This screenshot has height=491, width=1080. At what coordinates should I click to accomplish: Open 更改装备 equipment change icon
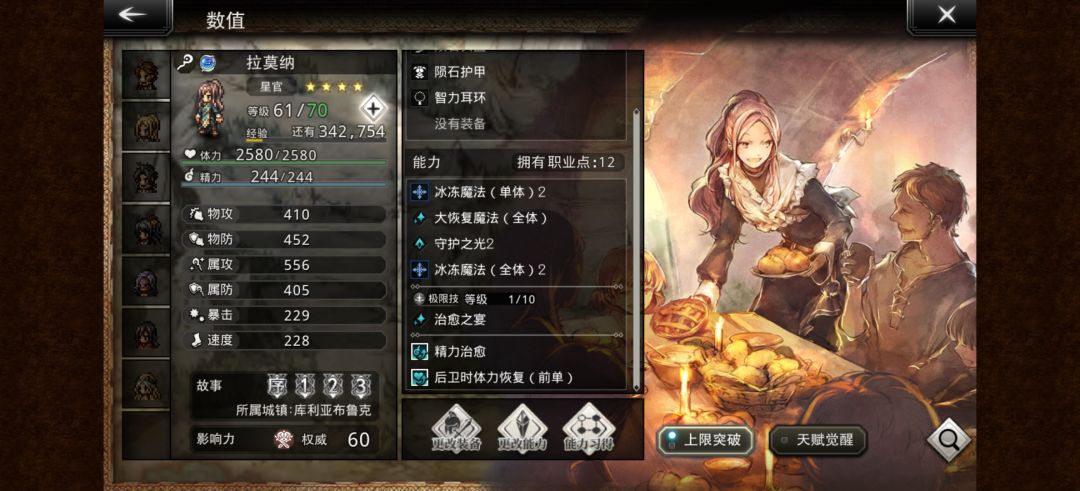coord(456,430)
